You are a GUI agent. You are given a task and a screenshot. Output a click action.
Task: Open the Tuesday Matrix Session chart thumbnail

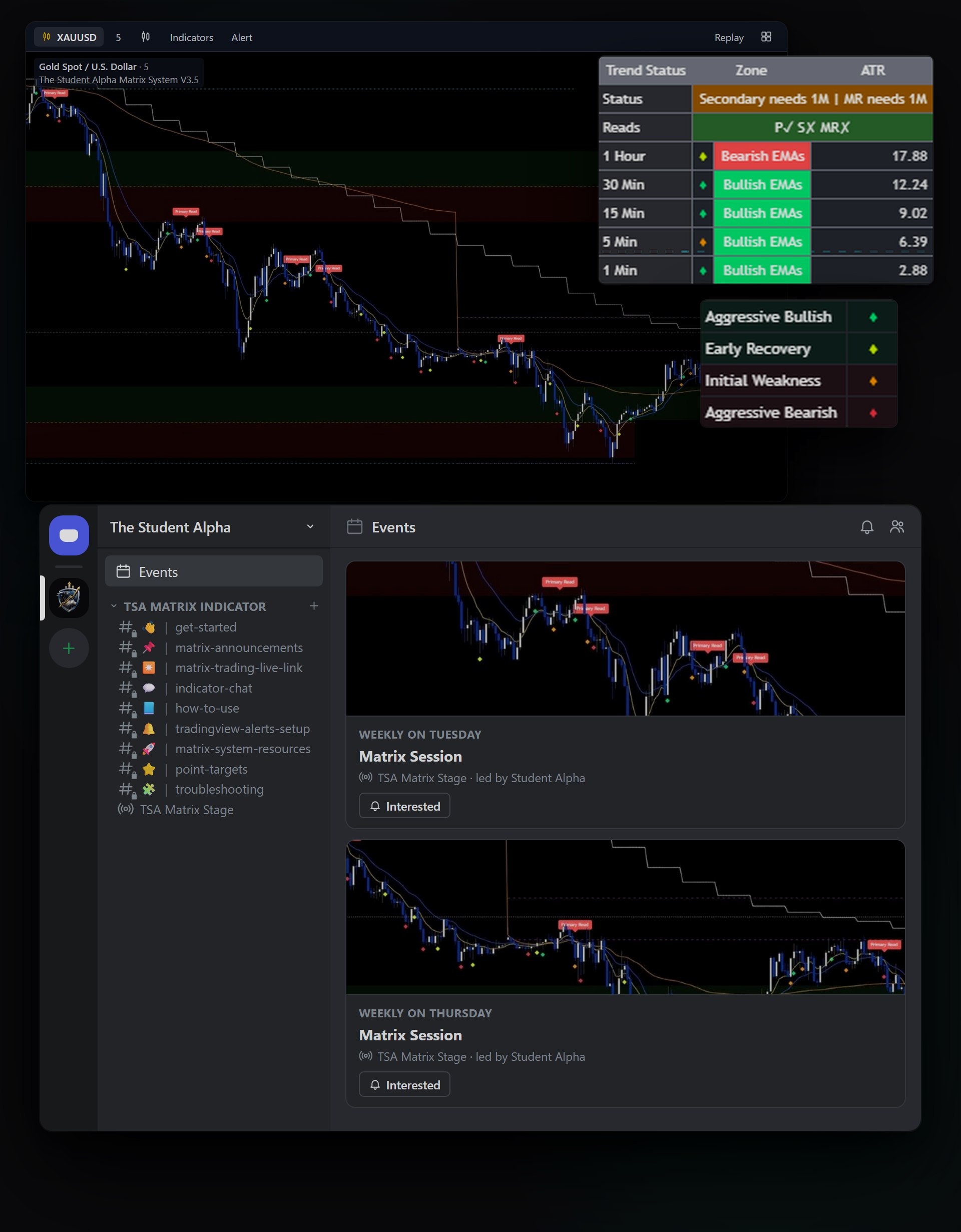(x=625, y=639)
